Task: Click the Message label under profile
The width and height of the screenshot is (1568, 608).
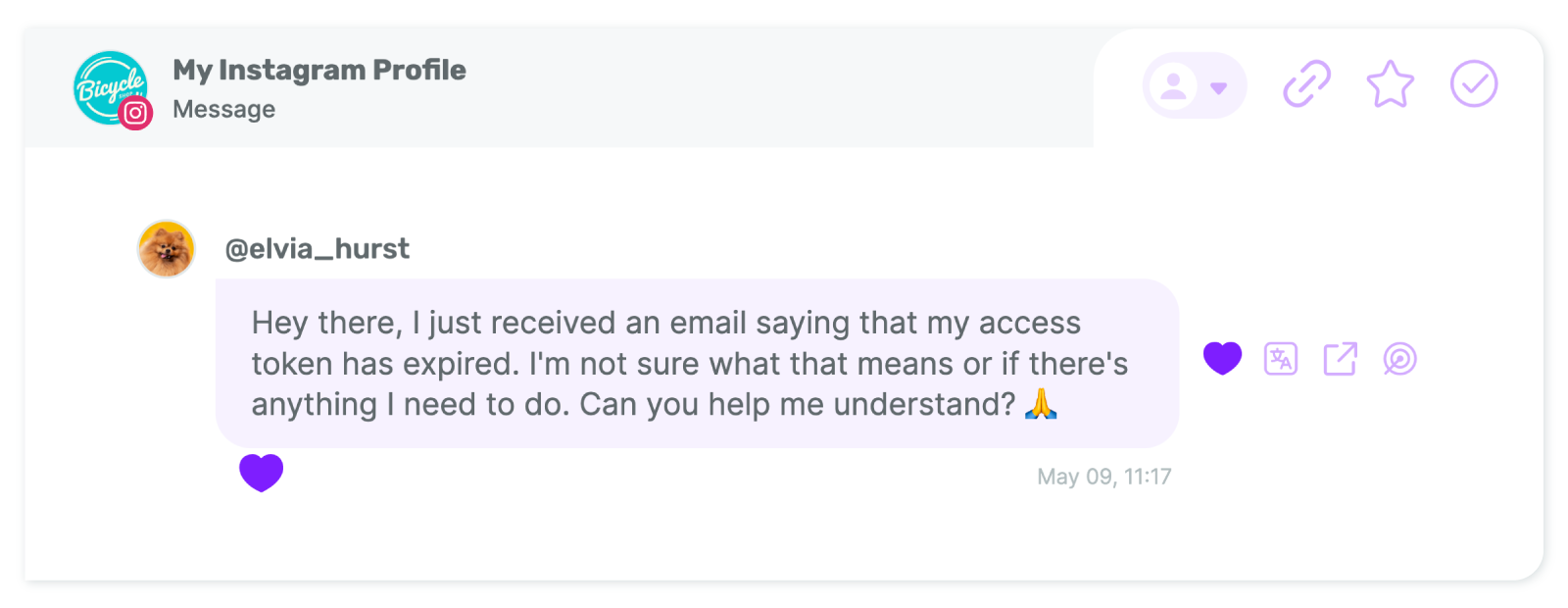Action: pyautogui.click(x=224, y=109)
